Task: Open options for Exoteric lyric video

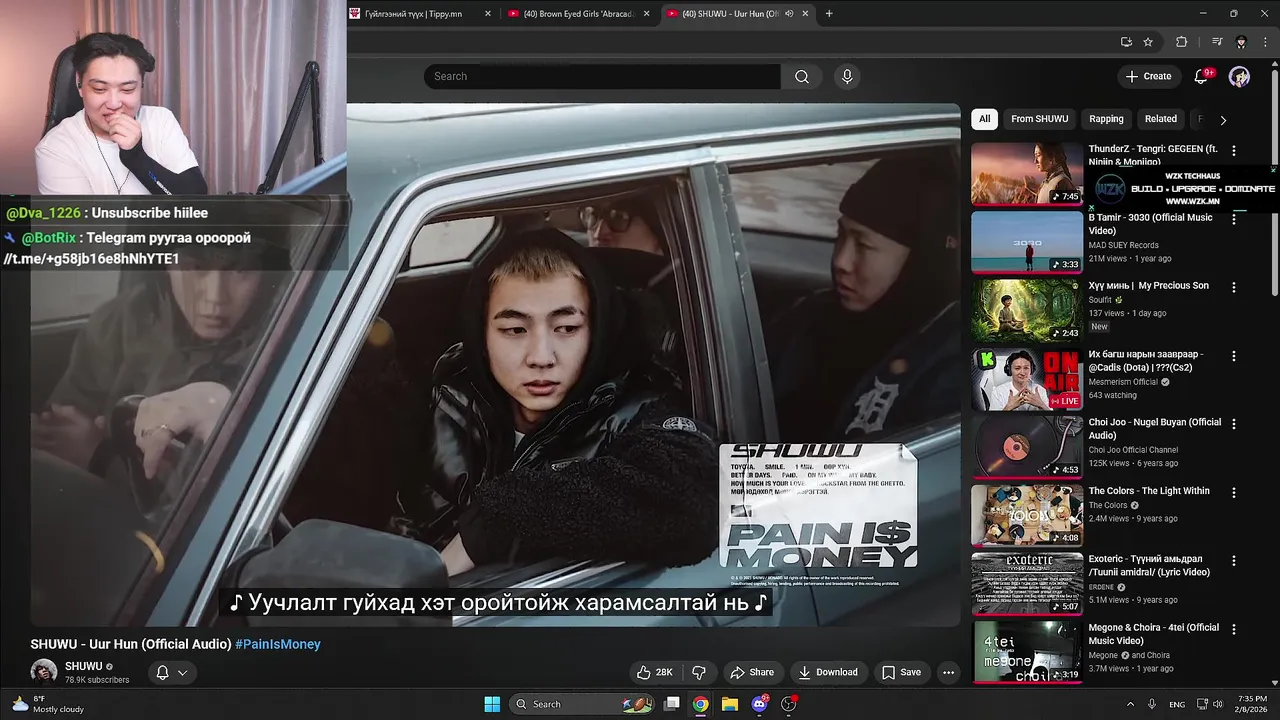Action: (1233, 561)
